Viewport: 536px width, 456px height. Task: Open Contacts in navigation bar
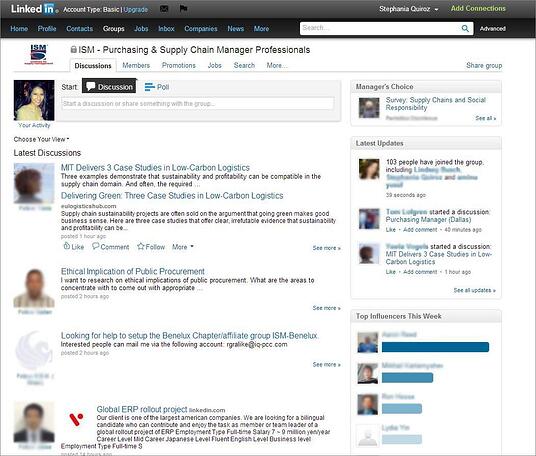[x=79, y=29]
